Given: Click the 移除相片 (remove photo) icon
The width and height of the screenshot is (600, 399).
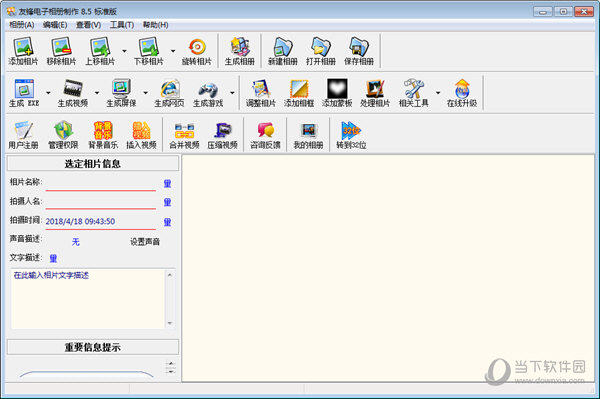Looking at the screenshot, I should 61,51.
